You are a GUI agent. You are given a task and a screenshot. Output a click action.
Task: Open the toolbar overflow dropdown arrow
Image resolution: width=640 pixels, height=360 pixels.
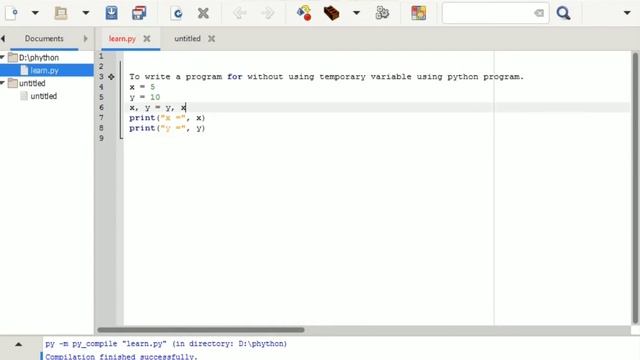[627, 13]
